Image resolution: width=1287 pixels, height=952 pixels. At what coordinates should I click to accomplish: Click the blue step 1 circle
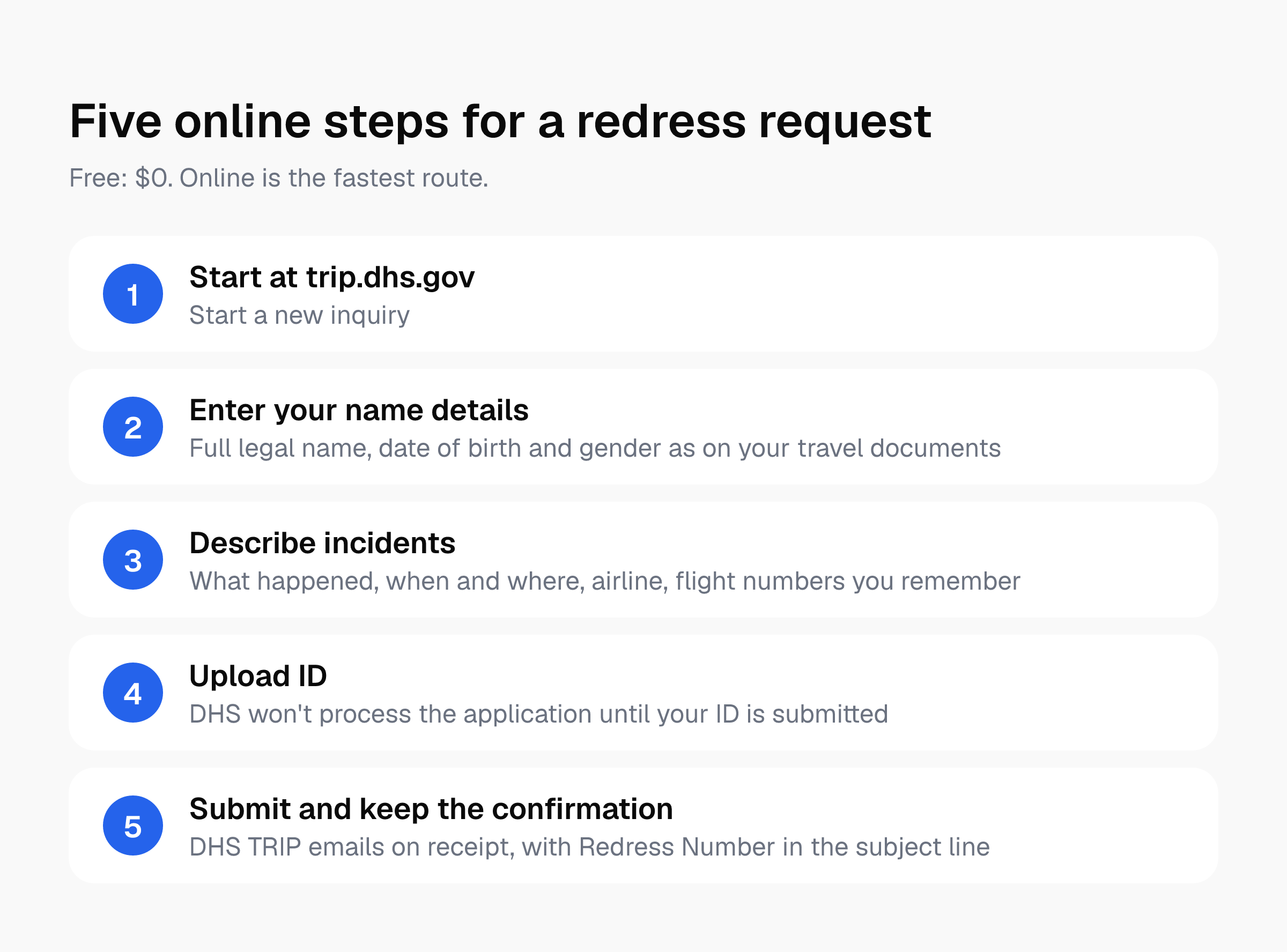coord(133,294)
